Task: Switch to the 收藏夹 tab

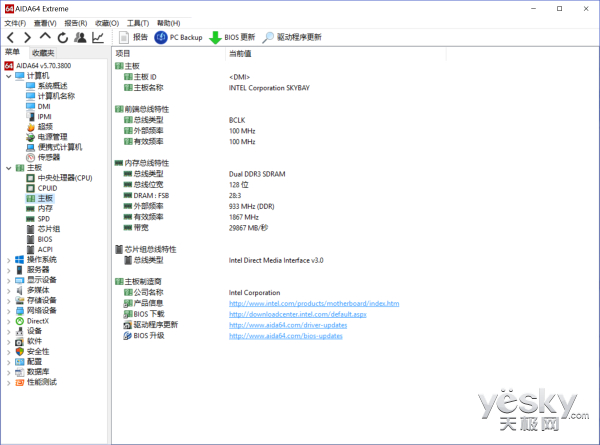Action: coord(43,53)
